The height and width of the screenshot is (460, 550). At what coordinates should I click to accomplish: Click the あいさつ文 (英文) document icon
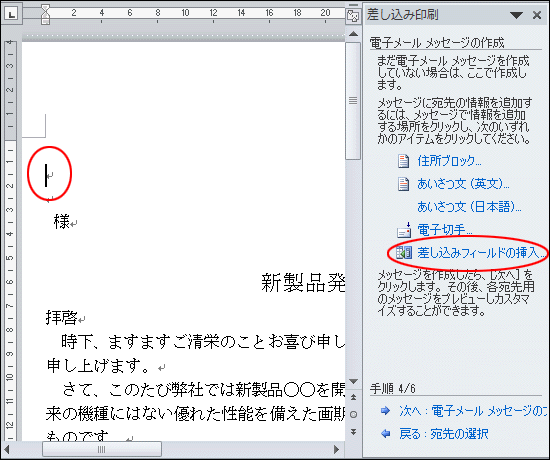(403, 184)
